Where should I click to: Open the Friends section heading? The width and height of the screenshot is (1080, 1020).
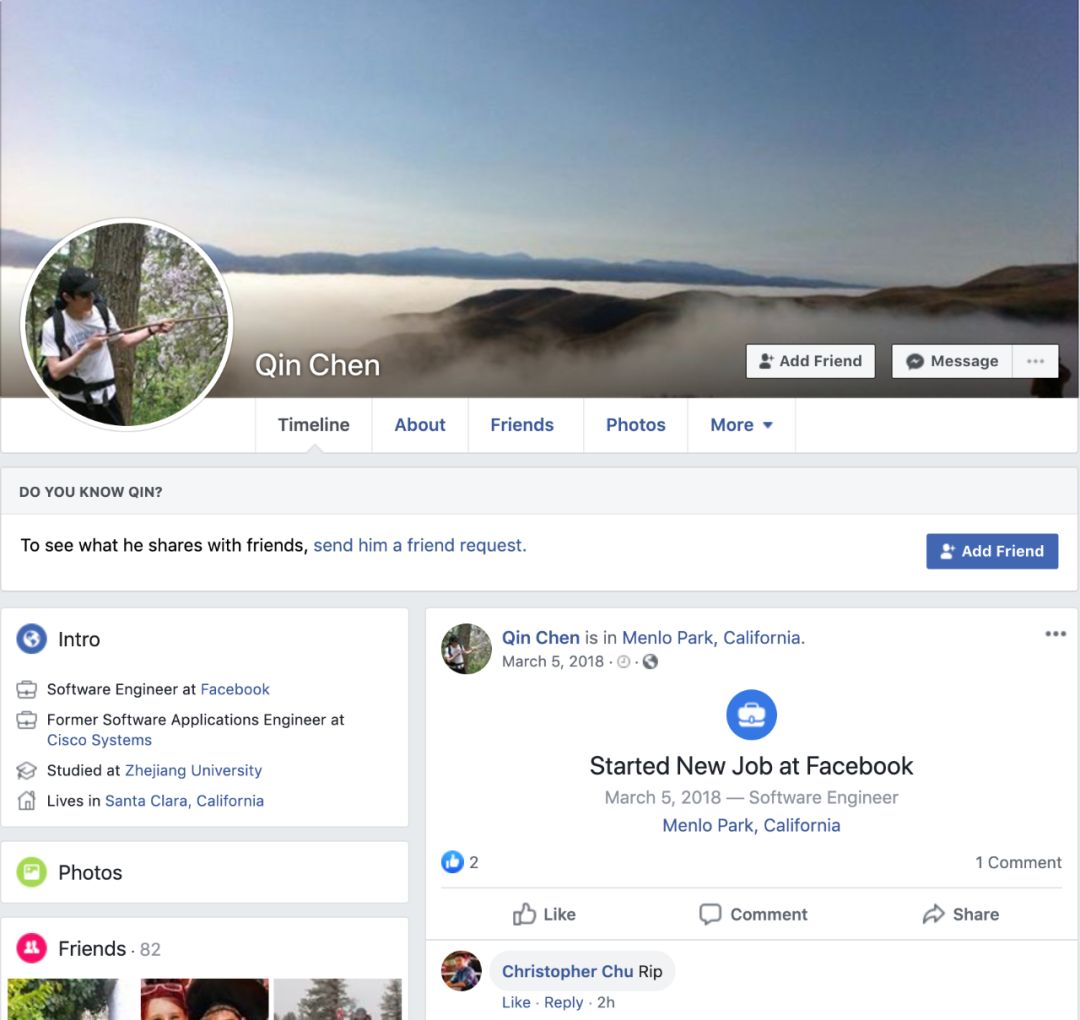pyautogui.click(x=92, y=948)
